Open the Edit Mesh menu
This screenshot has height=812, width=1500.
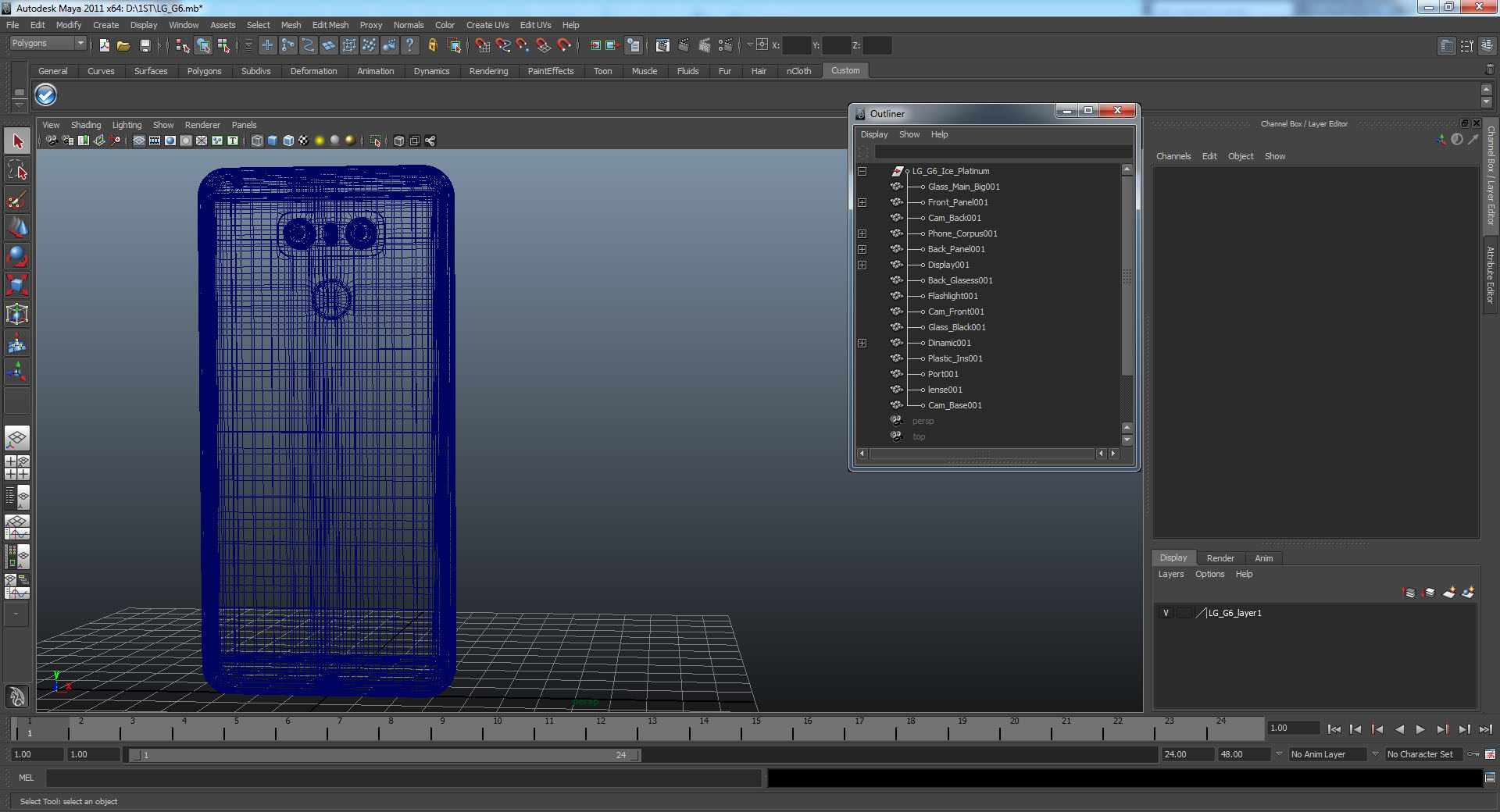(330, 25)
